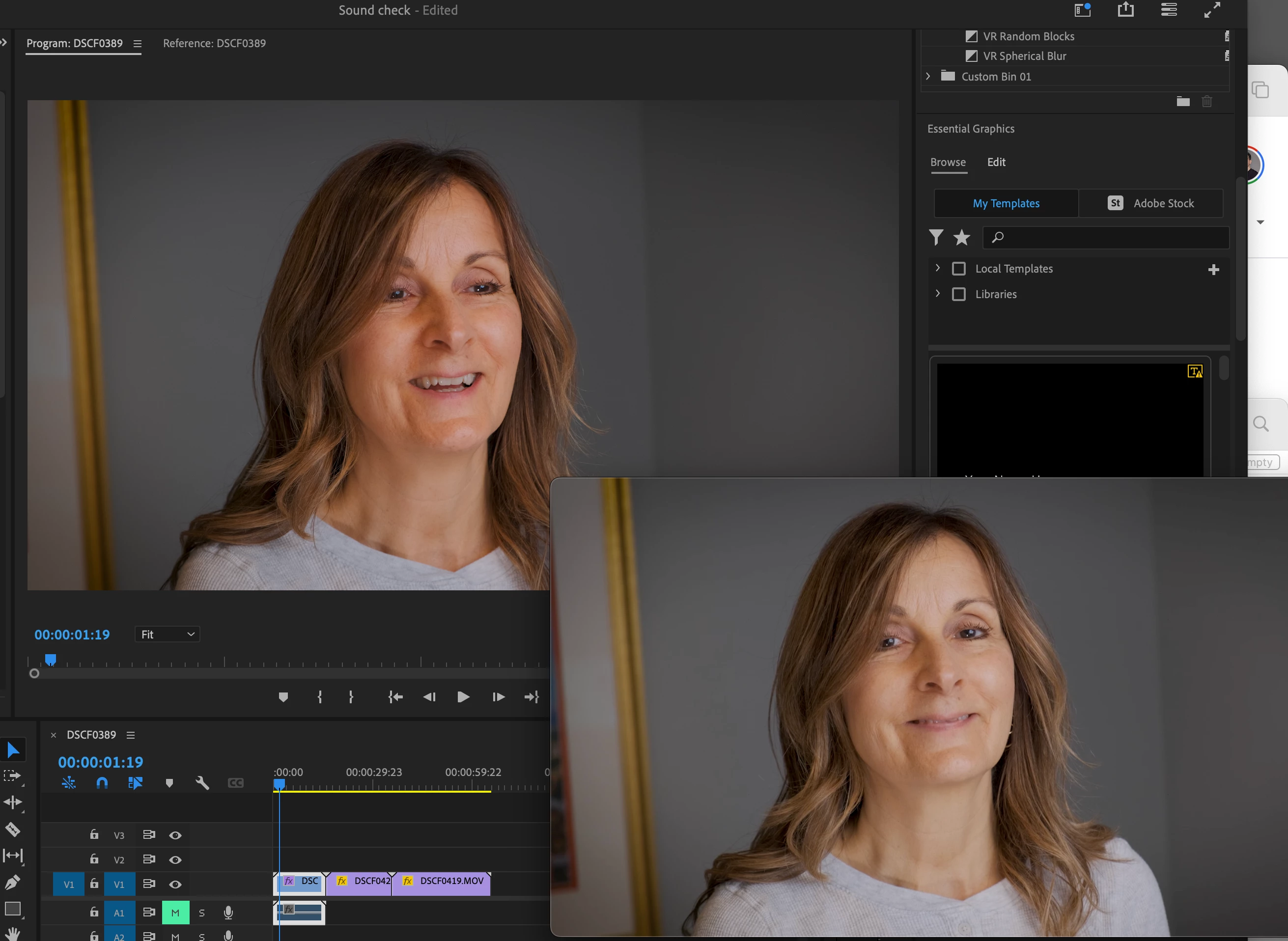Select the Razor tool in the toolbar

pos(13,830)
